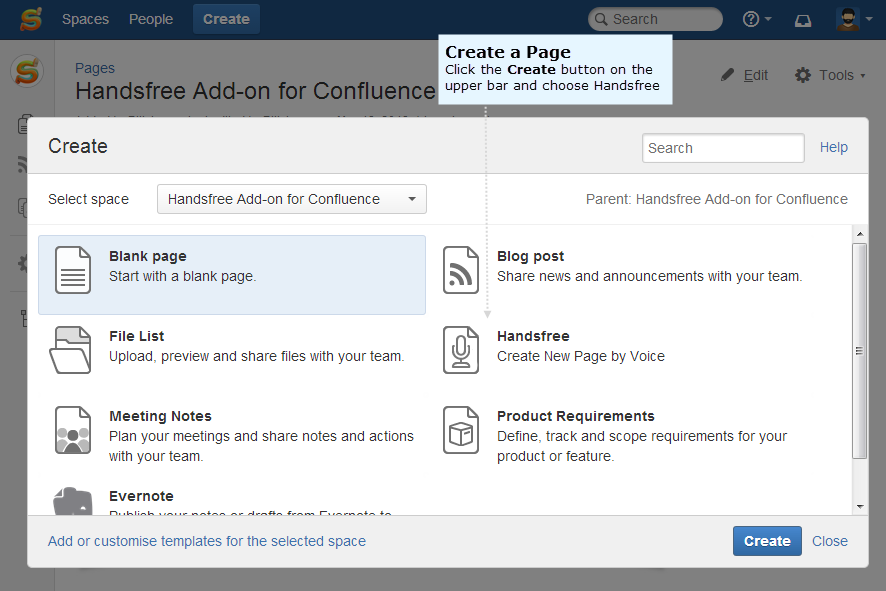The width and height of the screenshot is (886, 591).
Task: Click 'Create New Page by Voice' description
Action: pyautogui.click(x=580, y=357)
